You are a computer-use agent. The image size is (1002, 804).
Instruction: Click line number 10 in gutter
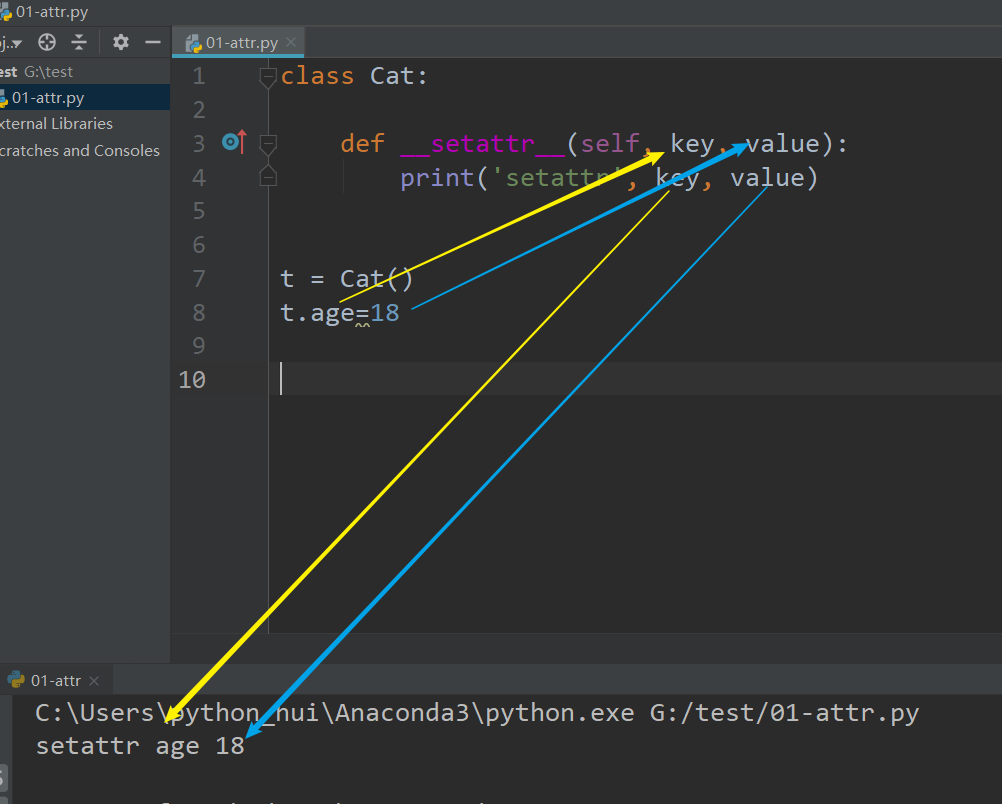pyautogui.click(x=192, y=380)
